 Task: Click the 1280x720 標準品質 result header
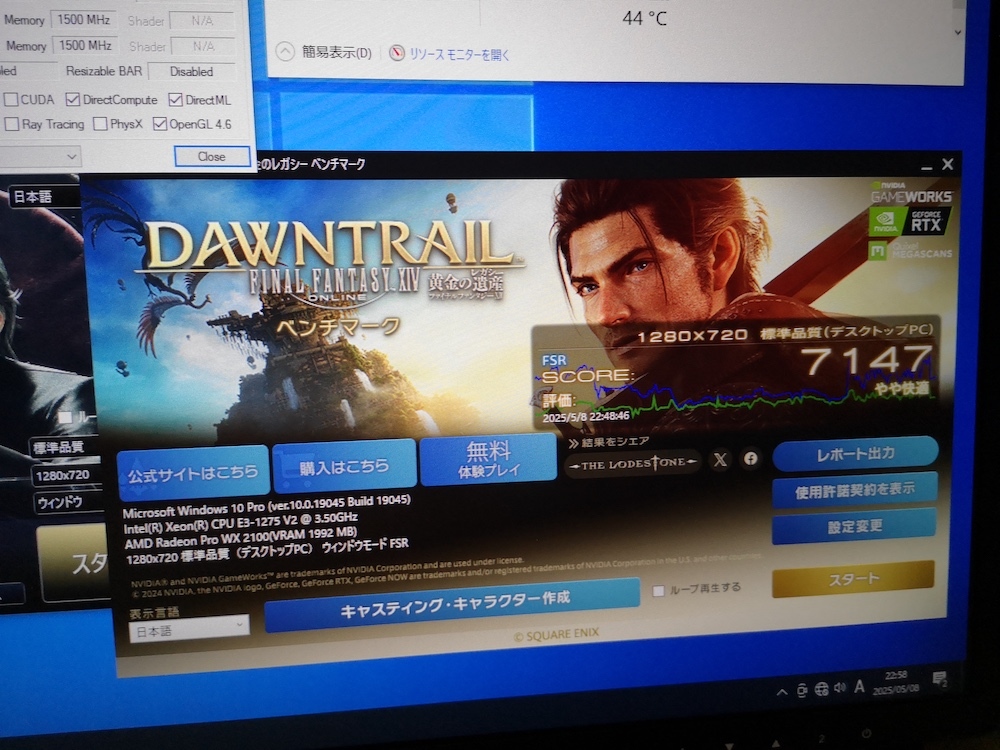[784, 334]
